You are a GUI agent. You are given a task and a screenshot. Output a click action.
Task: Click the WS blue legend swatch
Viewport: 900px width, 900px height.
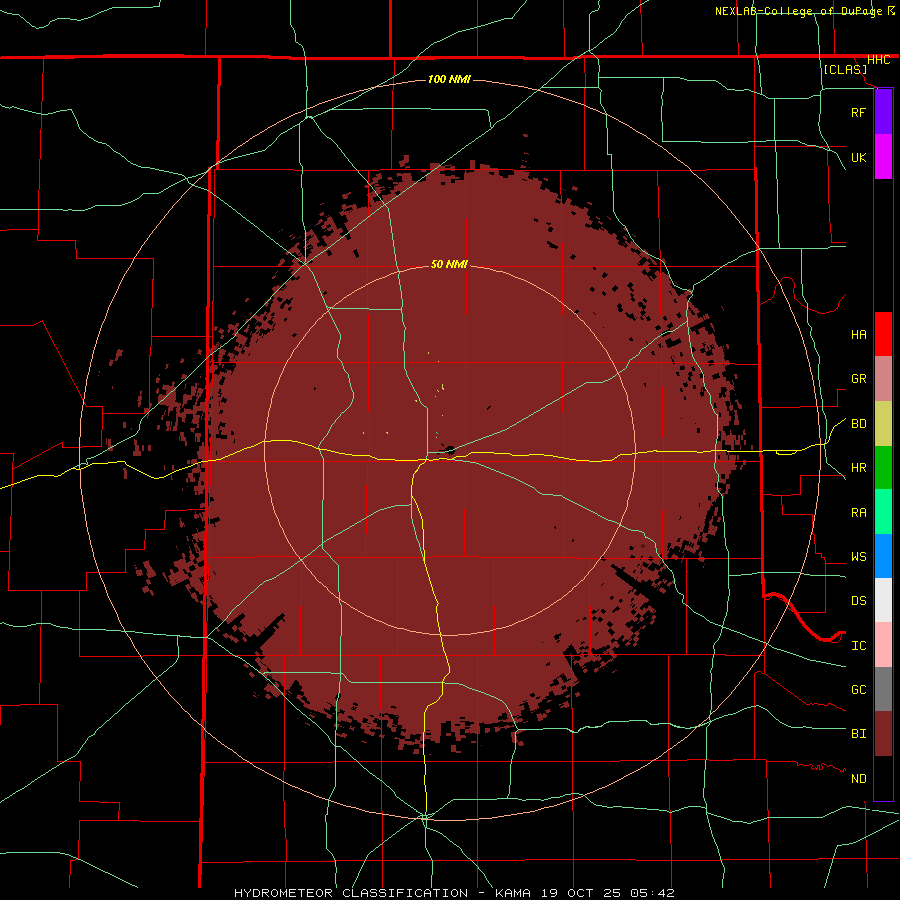(883, 556)
